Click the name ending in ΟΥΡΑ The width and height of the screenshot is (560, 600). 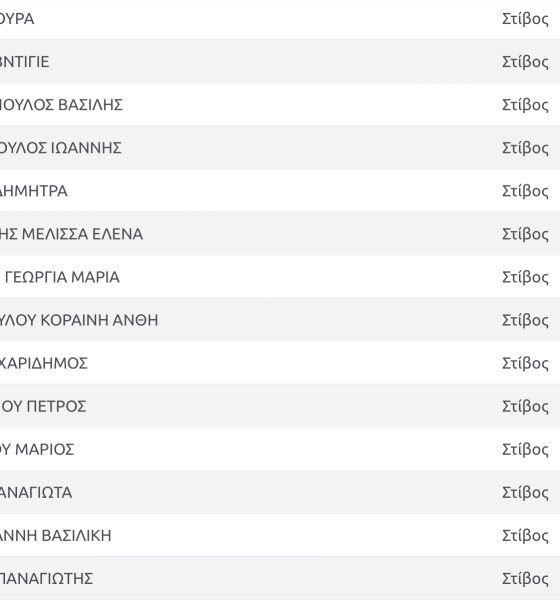pos(17,19)
